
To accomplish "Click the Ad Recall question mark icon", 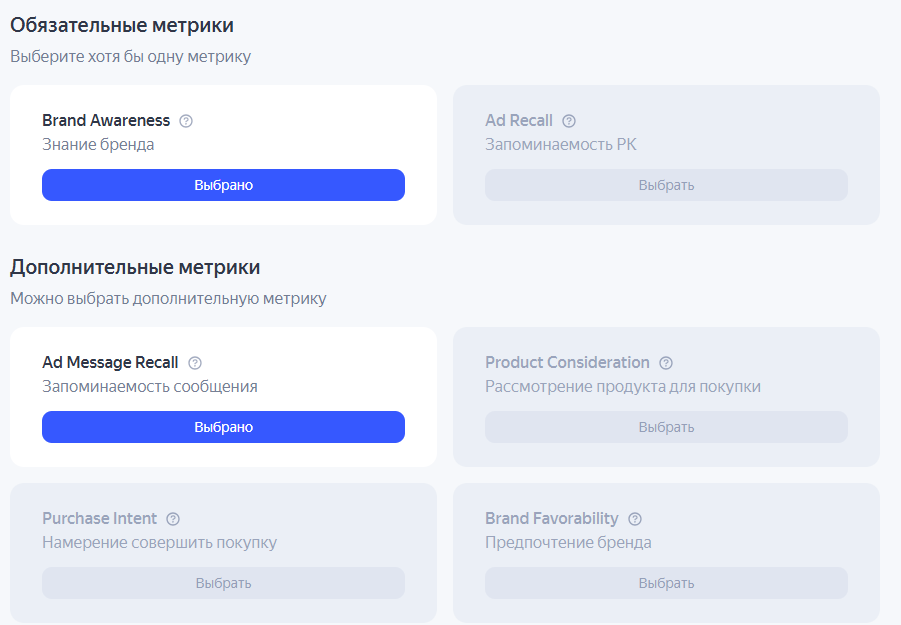I will pyautogui.click(x=569, y=121).
